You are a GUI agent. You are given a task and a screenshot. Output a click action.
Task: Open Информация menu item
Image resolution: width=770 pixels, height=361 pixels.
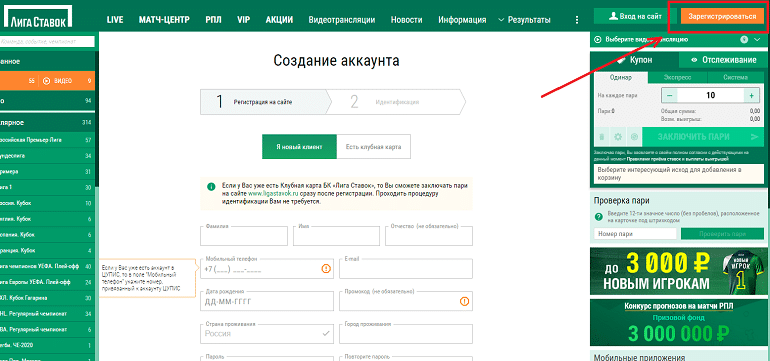click(463, 20)
